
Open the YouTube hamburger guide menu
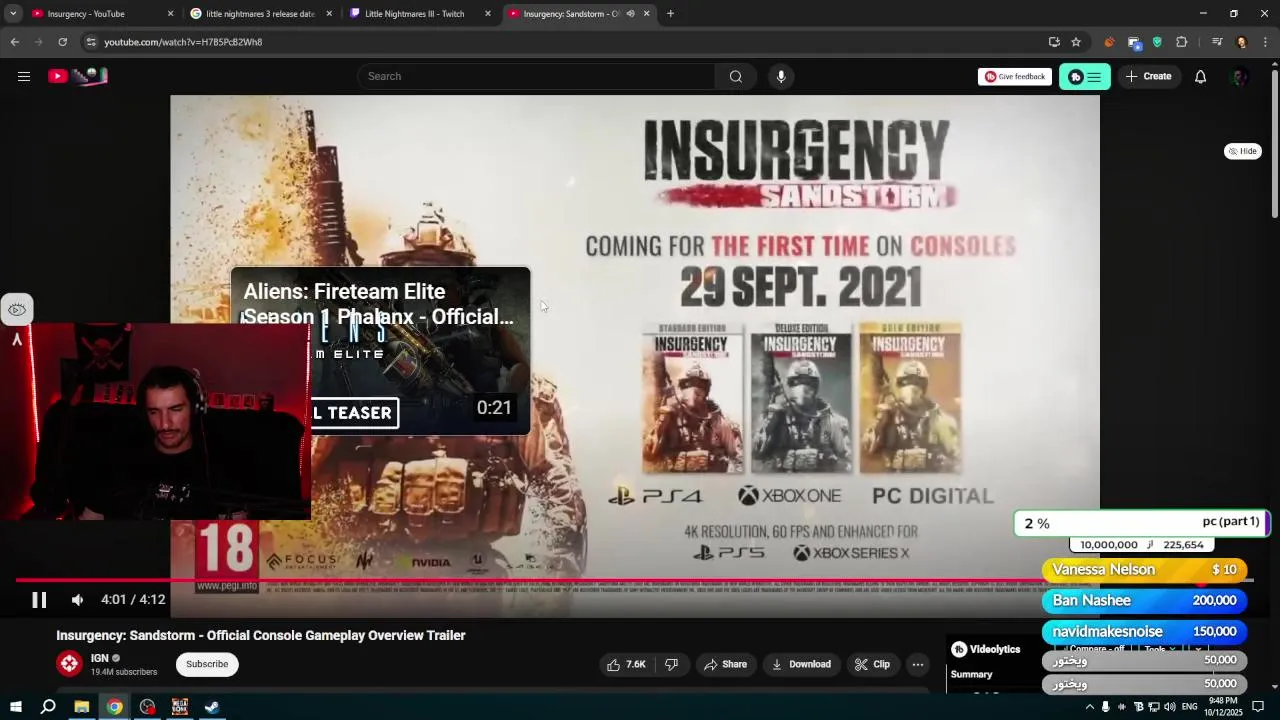[x=24, y=76]
